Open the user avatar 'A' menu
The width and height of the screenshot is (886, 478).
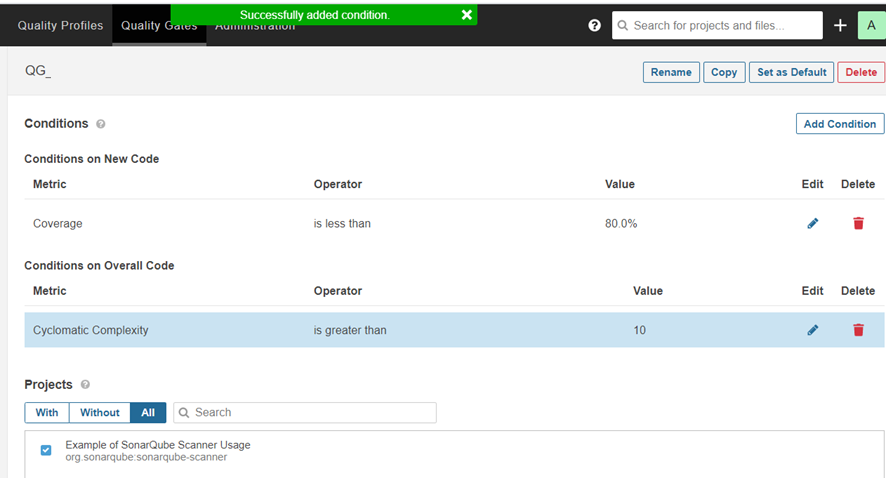(x=871, y=25)
